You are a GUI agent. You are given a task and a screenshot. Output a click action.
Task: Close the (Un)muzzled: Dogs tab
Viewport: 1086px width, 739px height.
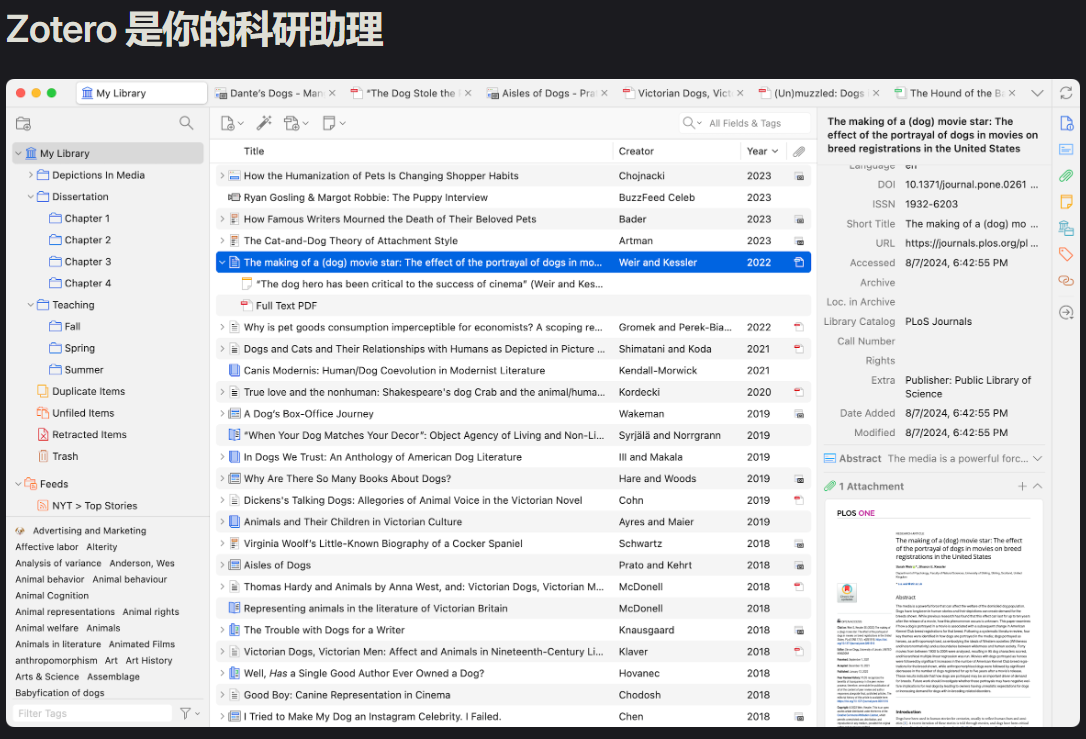tap(876, 93)
